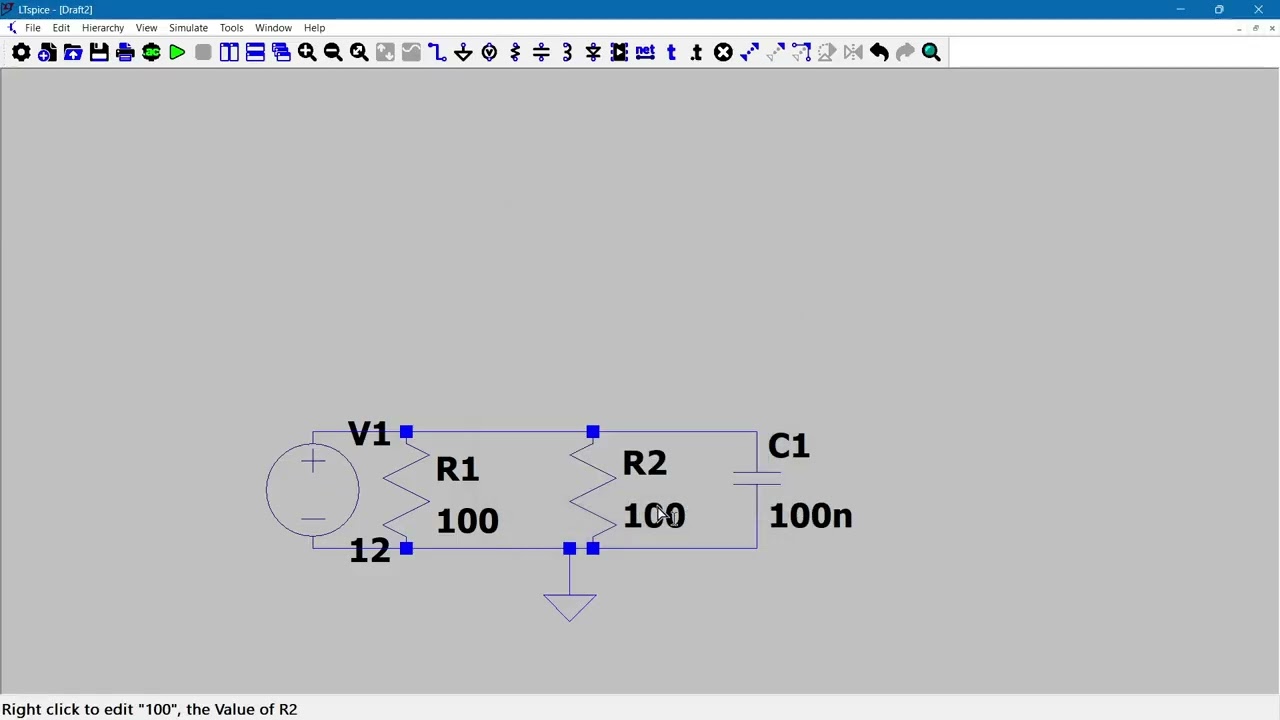Print the schematic

click(125, 52)
